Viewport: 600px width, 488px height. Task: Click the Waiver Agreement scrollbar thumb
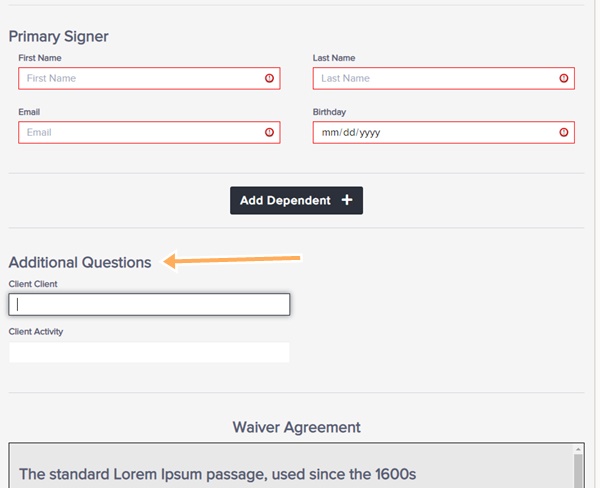click(578, 471)
